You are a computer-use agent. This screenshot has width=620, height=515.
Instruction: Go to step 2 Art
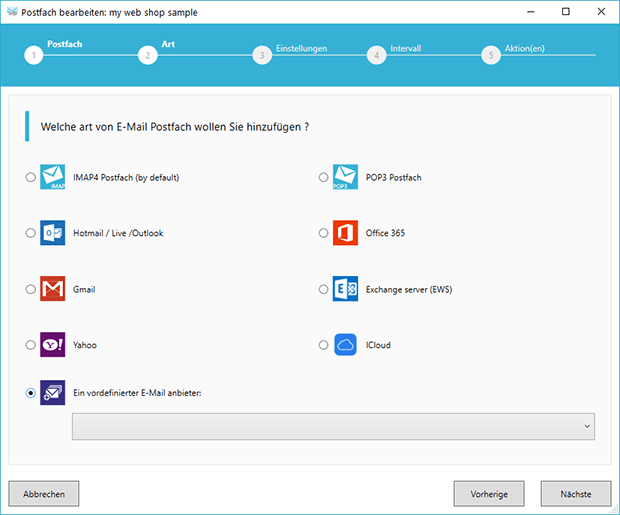[x=147, y=55]
